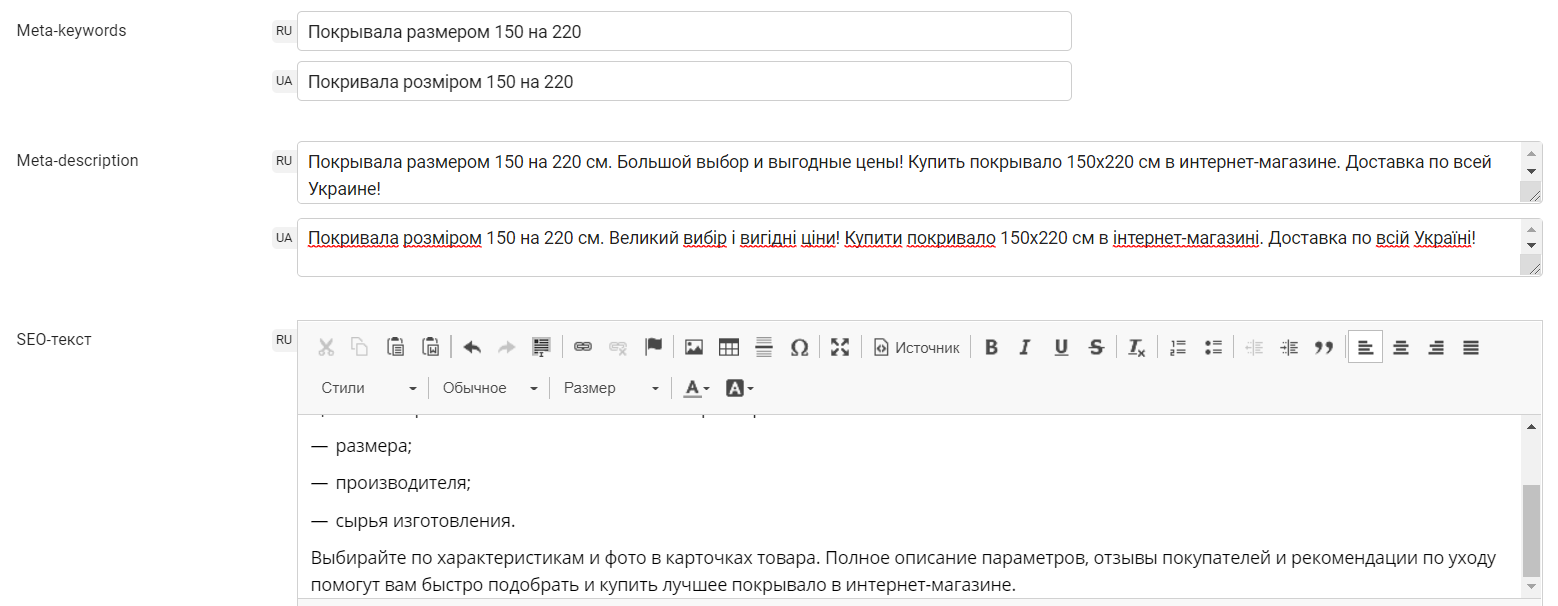
Task: Expand the Обычное paragraph format dropdown
Action: (x=489, y=388)
